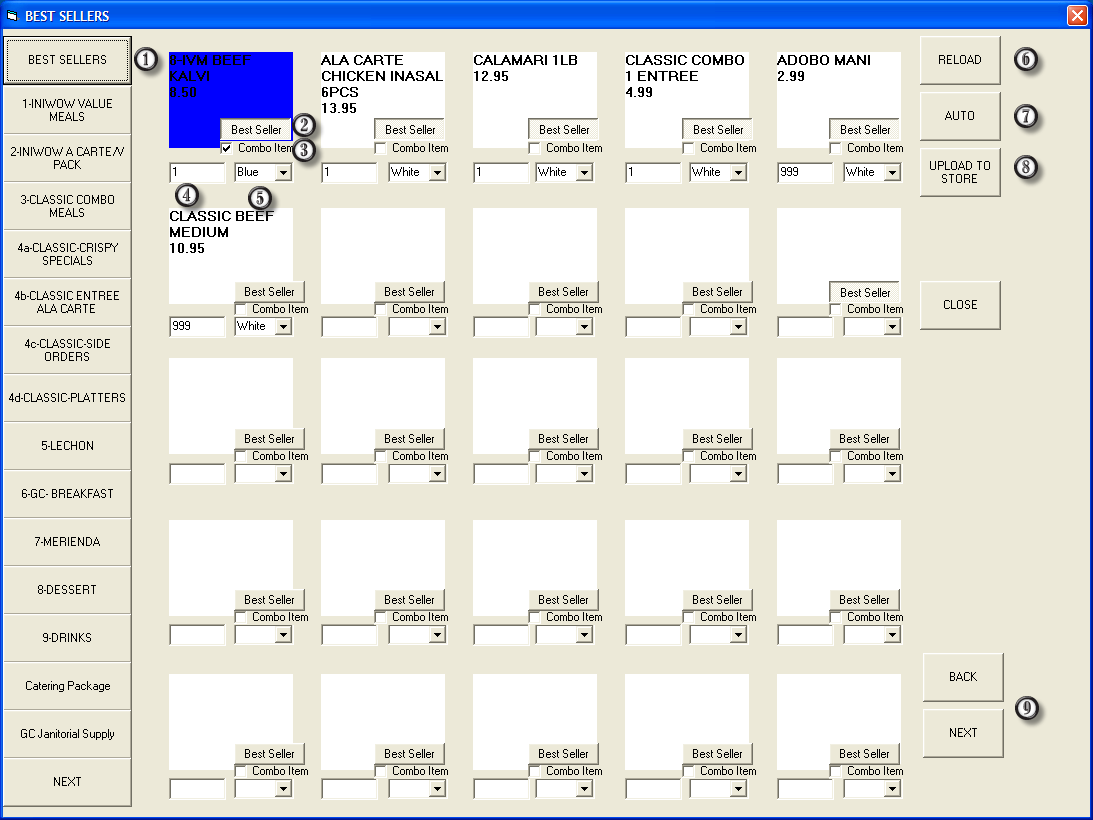Click NEXT at bottom of category list
This screenshot has height=820, width=1093.
67,782
